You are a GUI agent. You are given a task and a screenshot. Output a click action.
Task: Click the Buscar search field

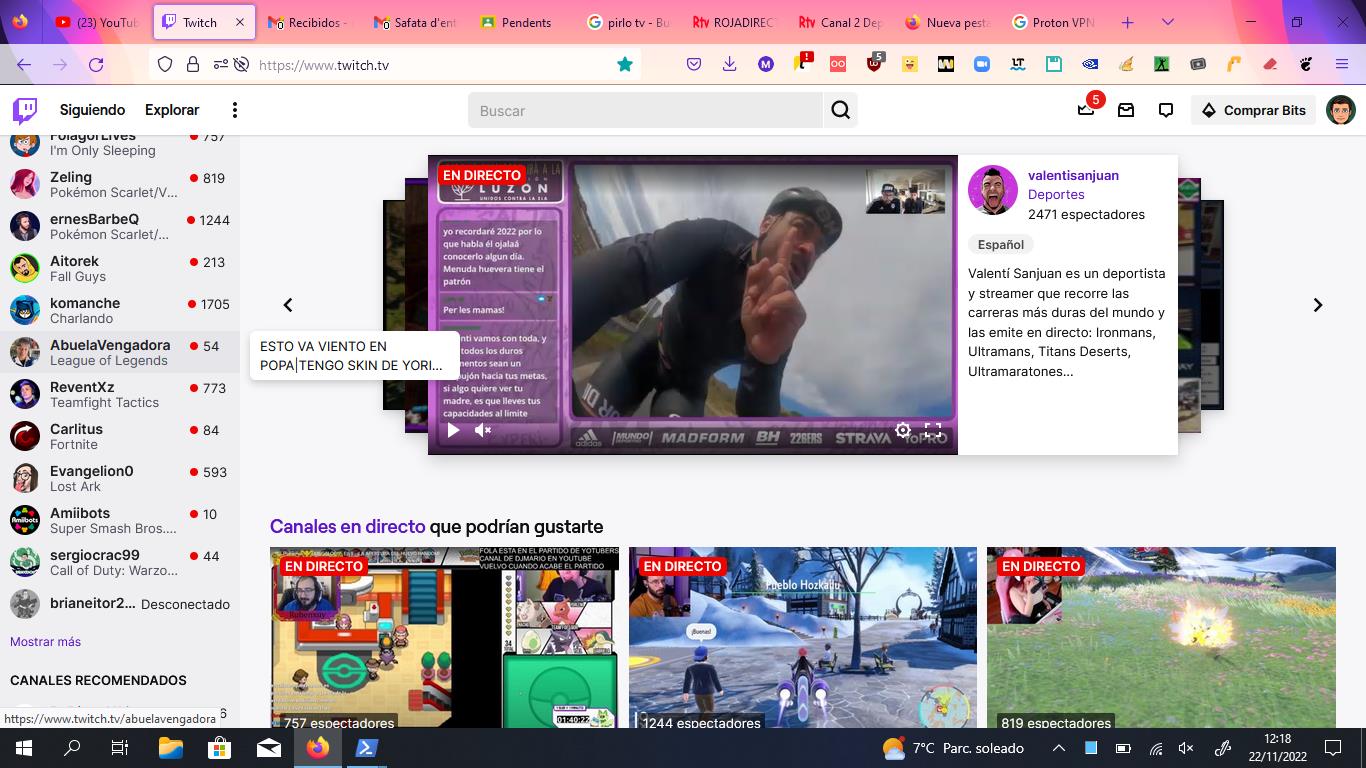tap(645, 110)
